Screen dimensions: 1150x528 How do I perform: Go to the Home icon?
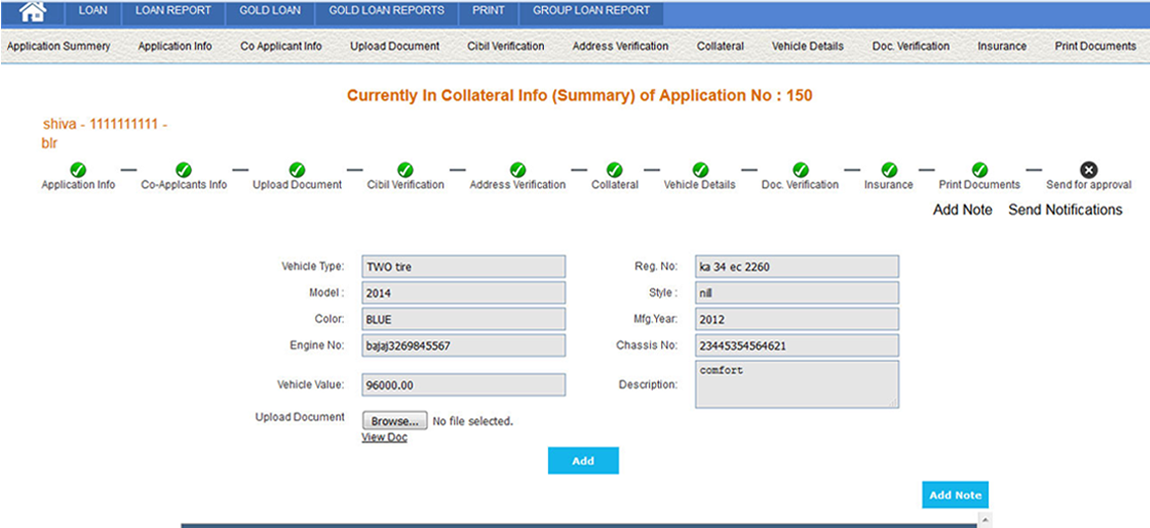(32, 11)
